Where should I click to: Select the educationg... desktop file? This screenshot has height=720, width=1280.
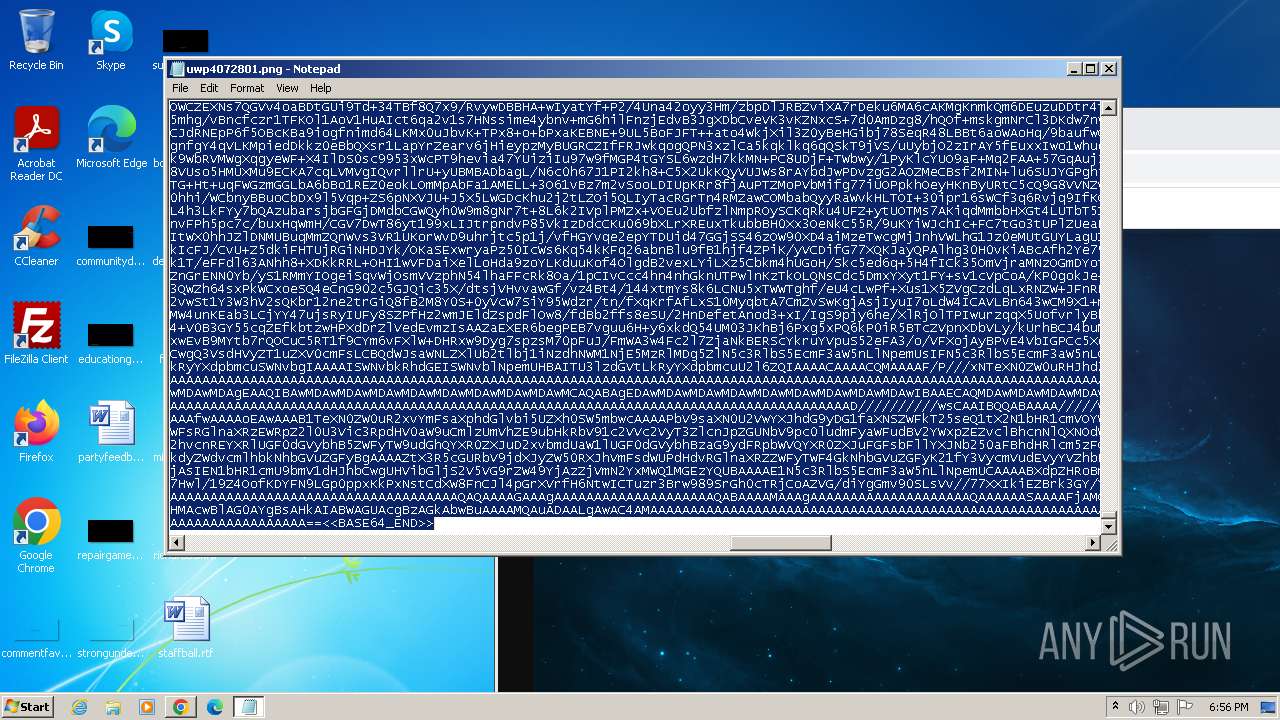(x=111, y=345)
